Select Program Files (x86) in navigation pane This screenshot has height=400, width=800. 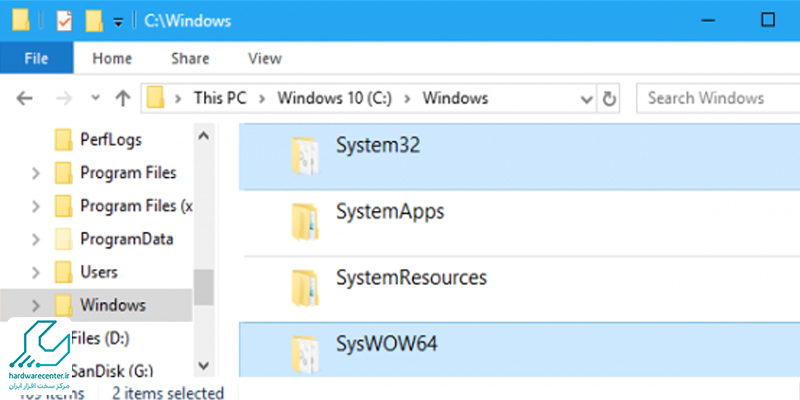click(x=136, y=206)
